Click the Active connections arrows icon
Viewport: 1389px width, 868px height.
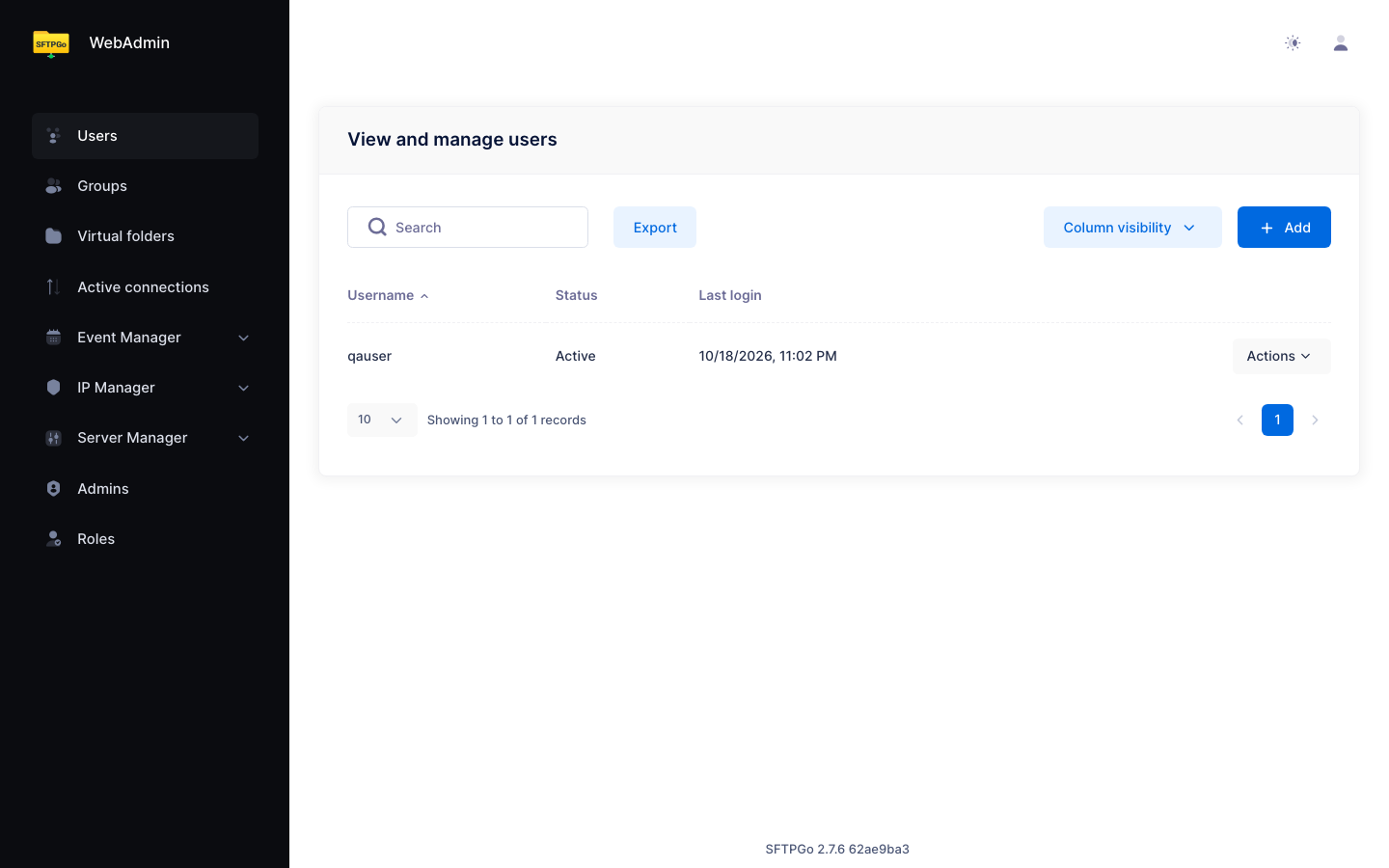pyautogui.click(x=54, y=286)
